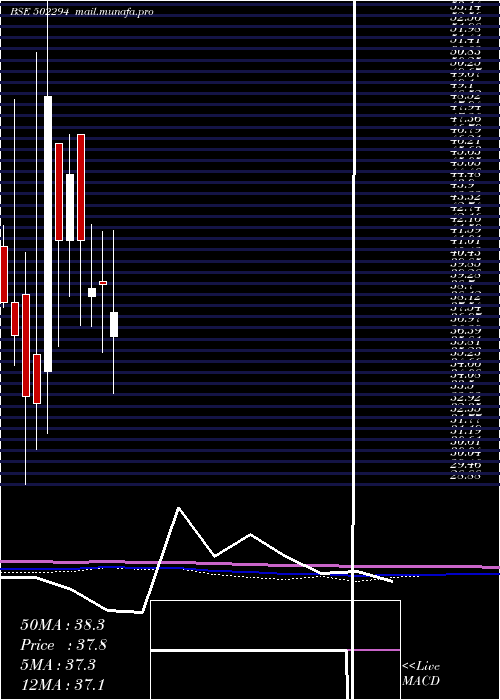500x700 pixels.
Task: Click the peak of the white MACD line
Action: coord(179,508)
